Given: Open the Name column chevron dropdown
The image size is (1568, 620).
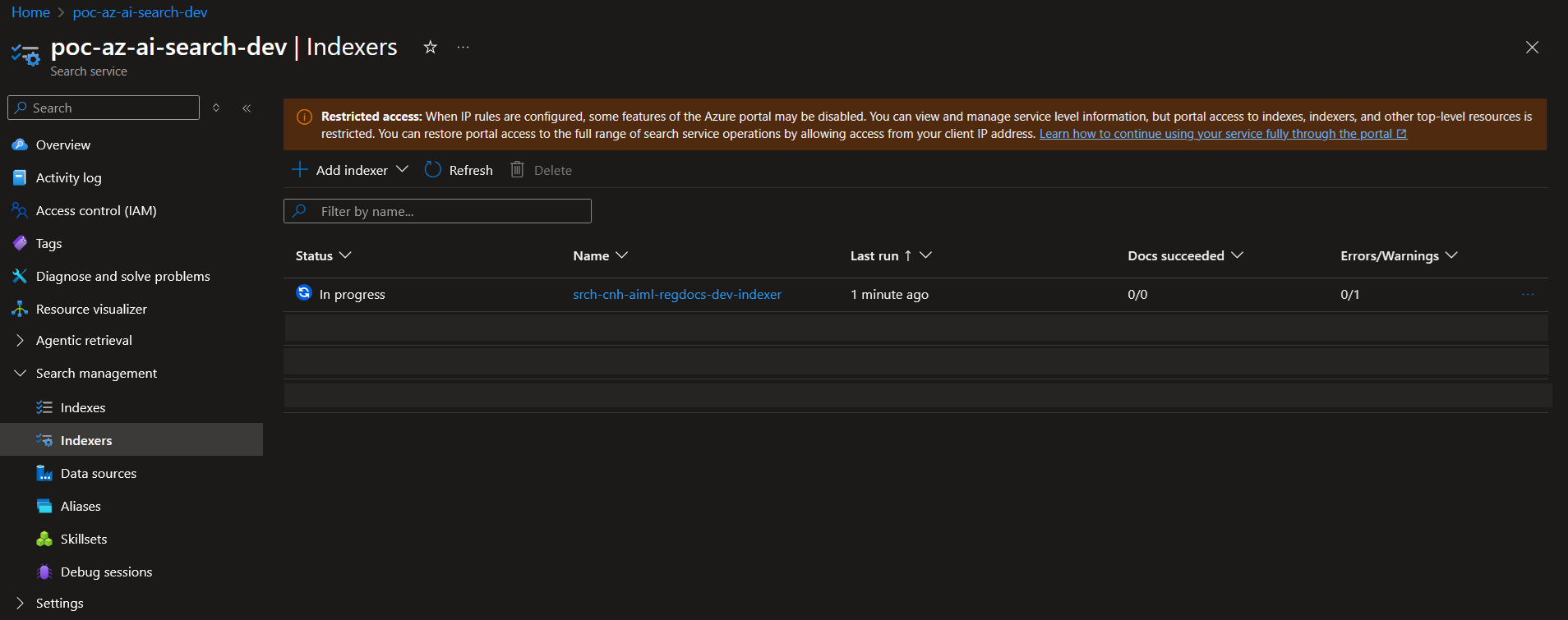Looking at the screenshot, I should tap(622, 255).
